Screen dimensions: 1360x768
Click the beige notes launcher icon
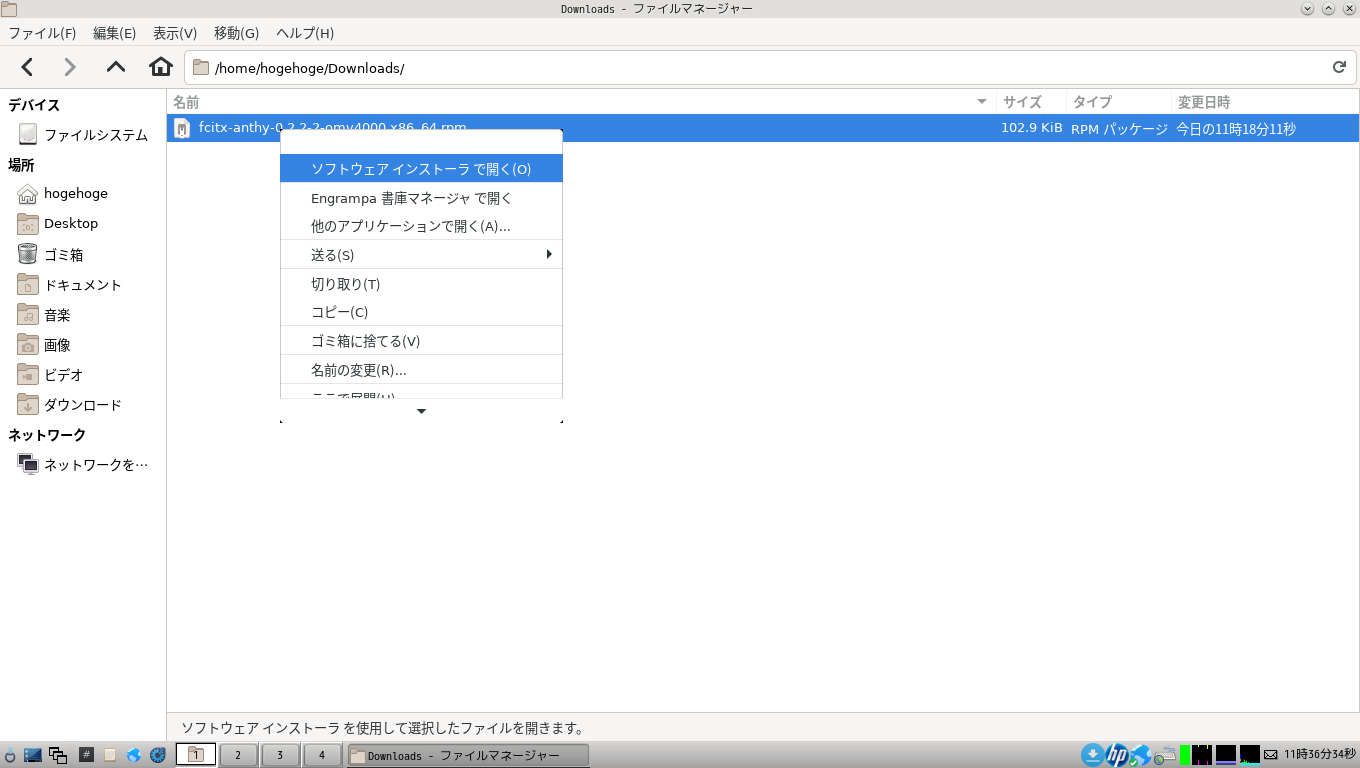(x=110, y=755)
